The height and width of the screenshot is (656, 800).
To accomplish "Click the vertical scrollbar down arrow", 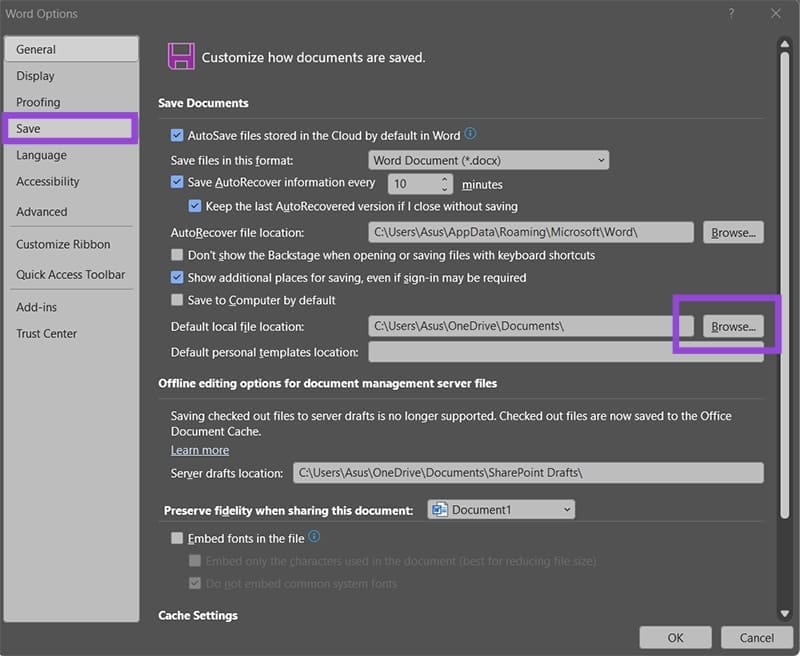I will tap(786, 614).
